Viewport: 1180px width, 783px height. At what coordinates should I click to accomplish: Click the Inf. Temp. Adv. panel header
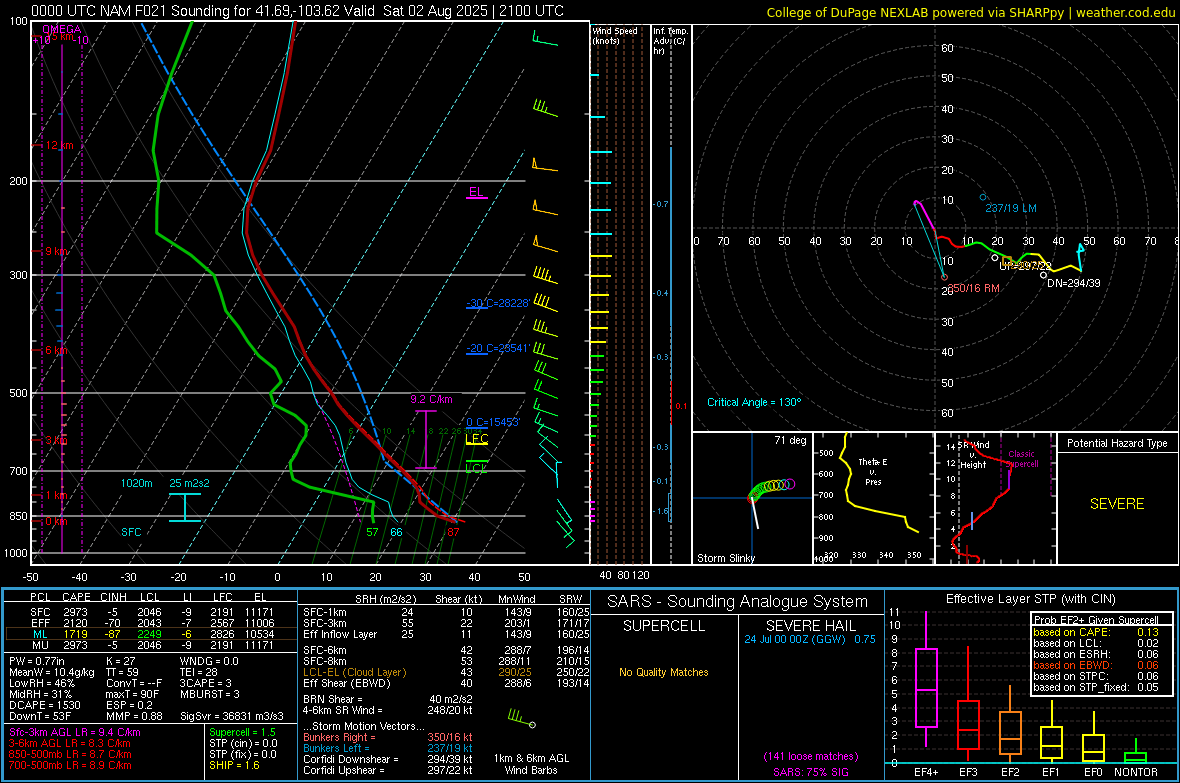pyautogui.click(x=670, y=41)
